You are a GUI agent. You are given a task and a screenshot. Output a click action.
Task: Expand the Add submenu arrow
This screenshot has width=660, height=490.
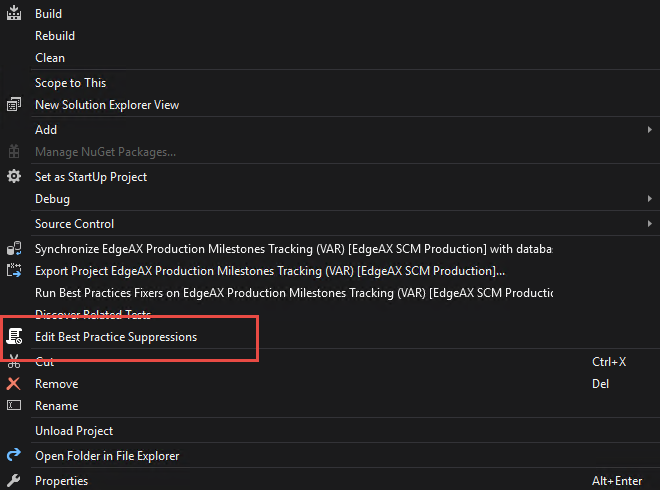(649, 130)
